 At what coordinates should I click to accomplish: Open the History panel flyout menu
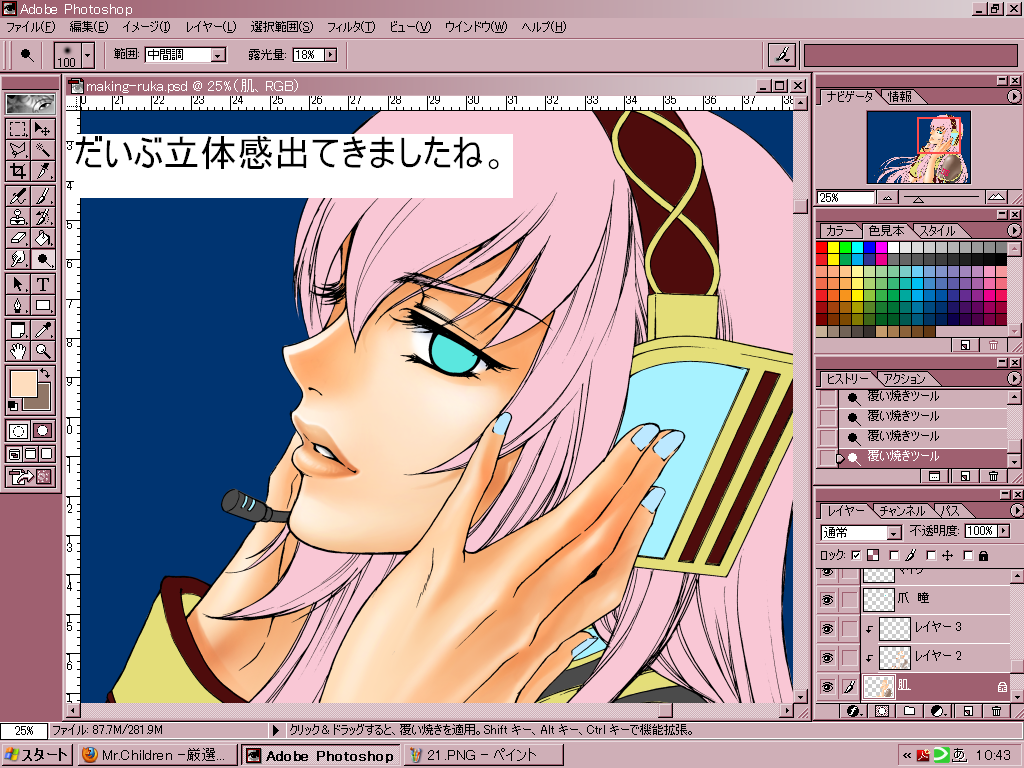pyautogui.click(x=1014, y=378)
